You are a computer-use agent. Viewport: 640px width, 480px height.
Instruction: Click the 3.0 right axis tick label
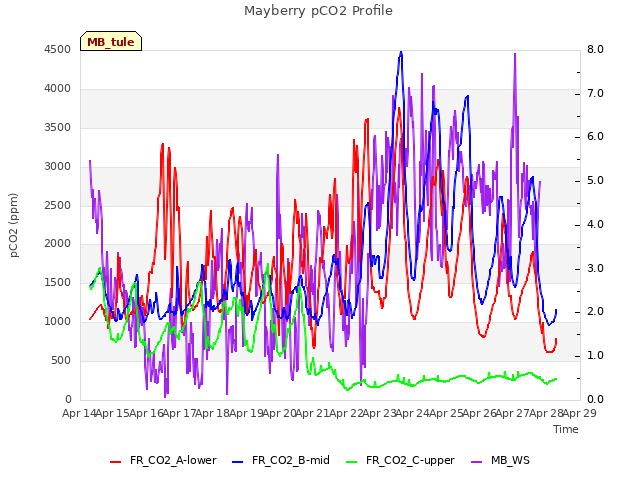(x=595, y=268)
